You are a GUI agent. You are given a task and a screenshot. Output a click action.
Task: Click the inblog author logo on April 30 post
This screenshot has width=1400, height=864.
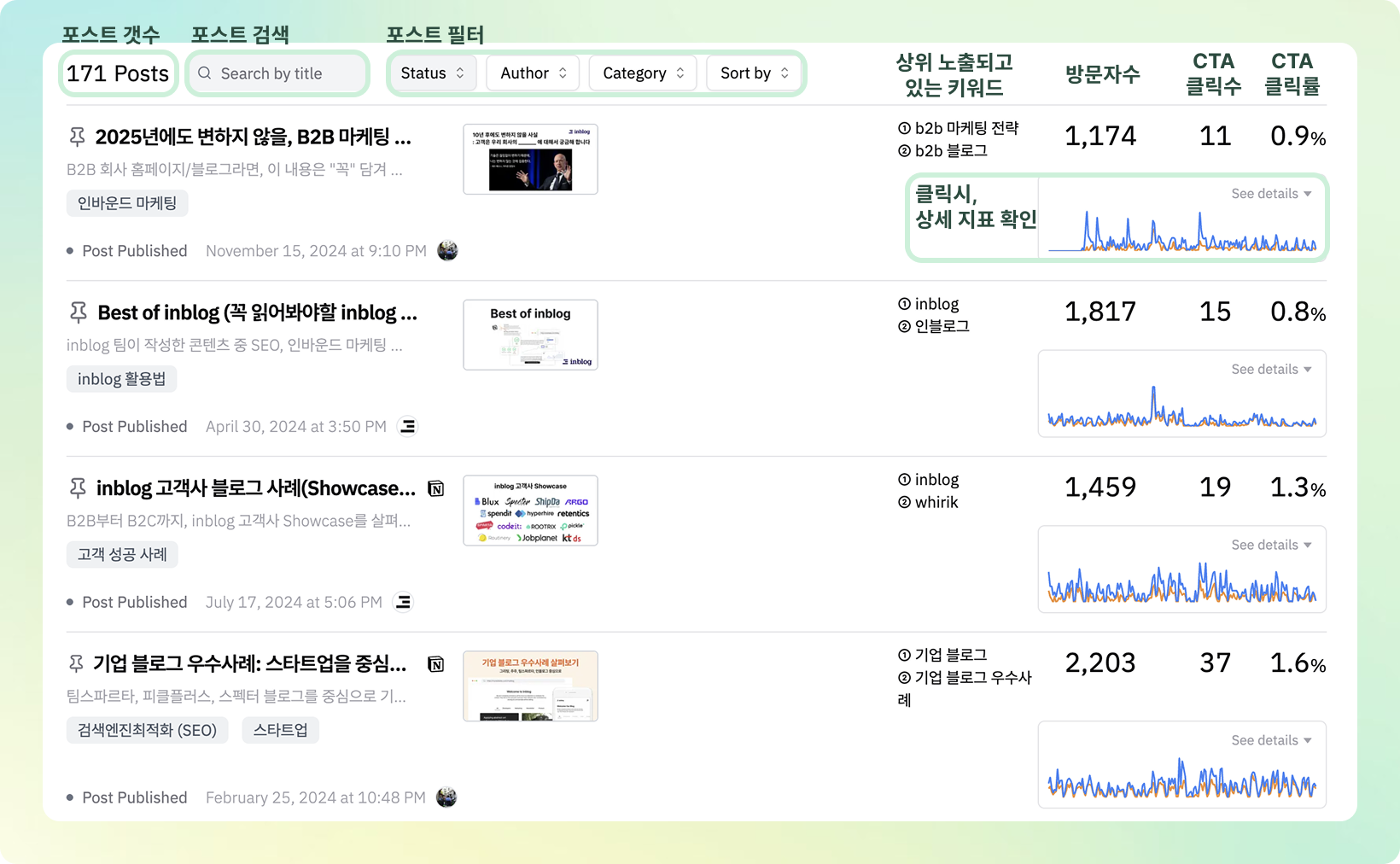tap(408, 426)
